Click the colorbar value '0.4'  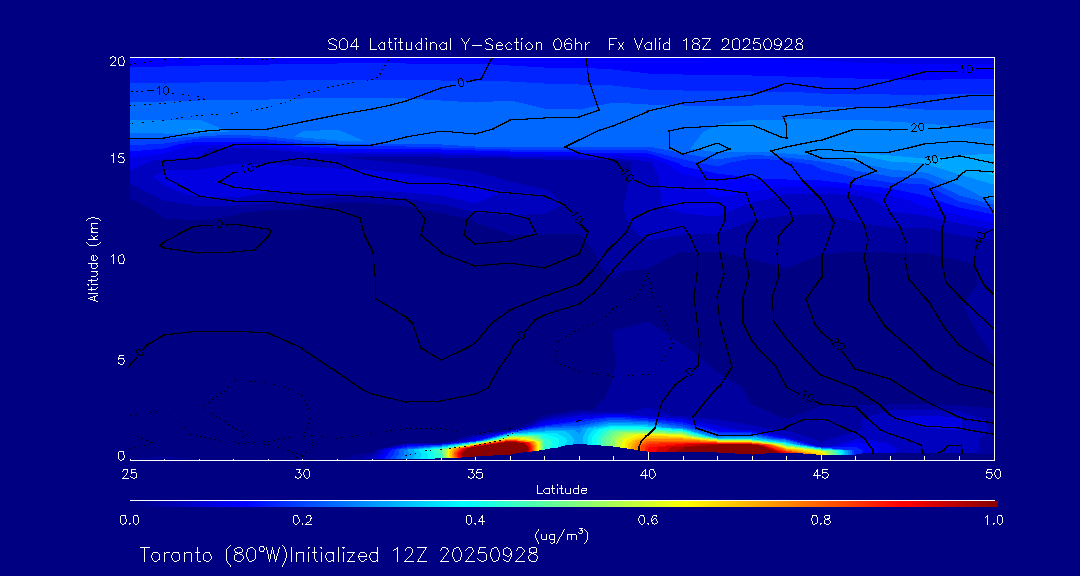coord(475,520)
